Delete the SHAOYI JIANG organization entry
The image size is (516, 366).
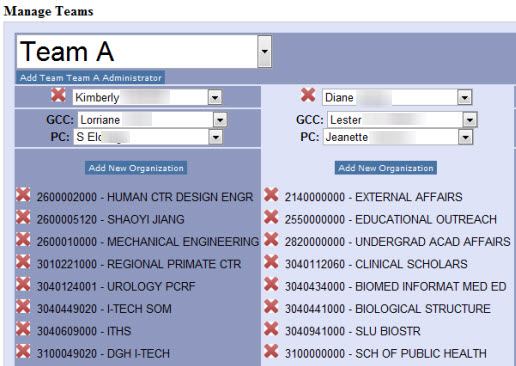tap(23, 217)
